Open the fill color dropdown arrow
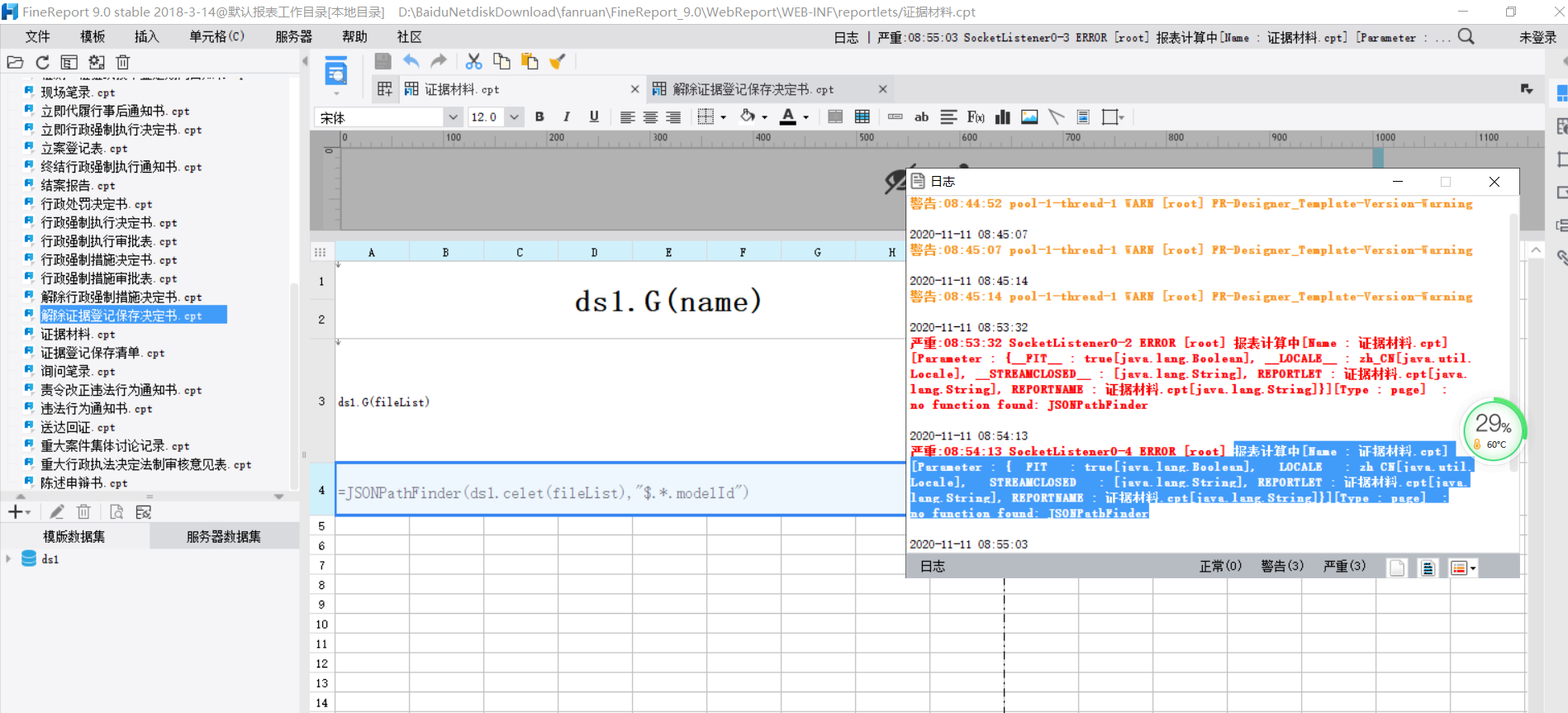The width and height of the screenshot is (1568, 713). coord(764,117)
